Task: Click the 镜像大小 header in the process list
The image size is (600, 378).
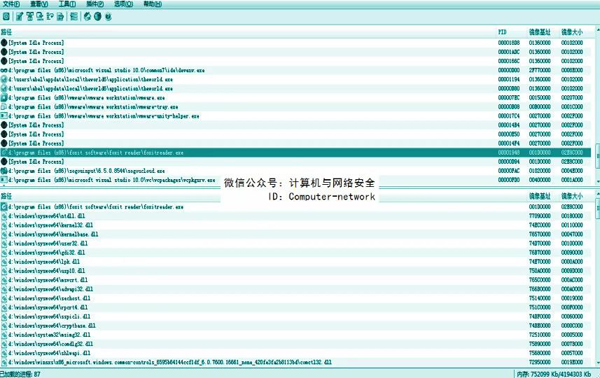Action: coord(572,32)
